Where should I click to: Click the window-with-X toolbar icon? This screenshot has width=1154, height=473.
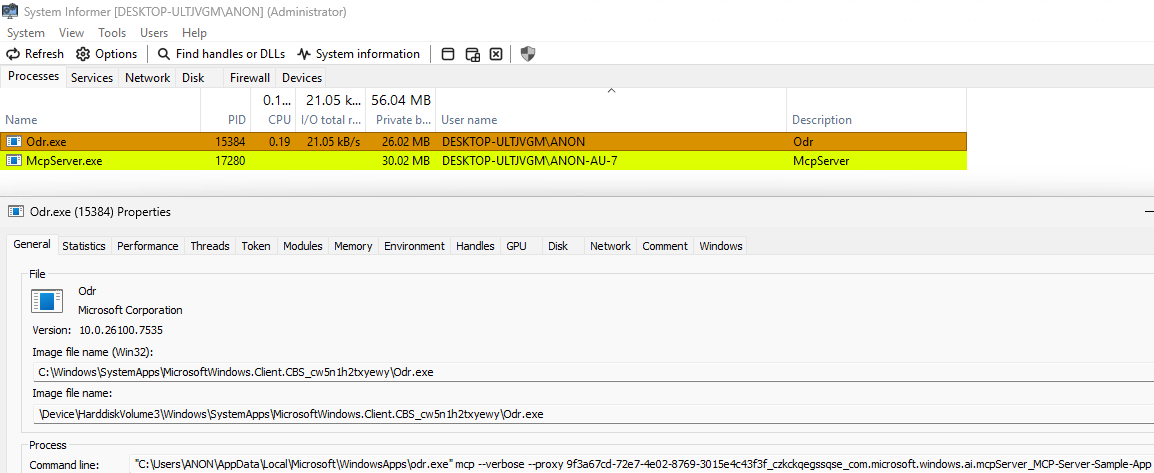(496, 54)
